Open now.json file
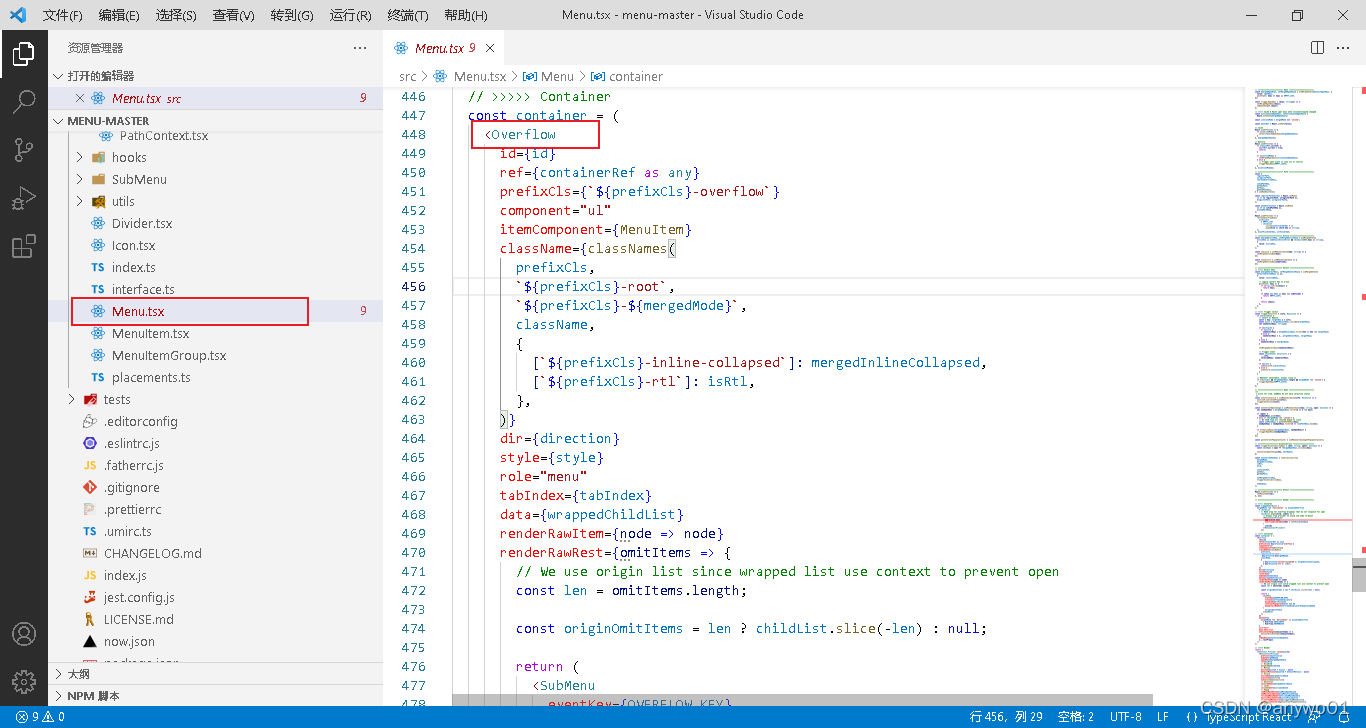Screen dimensions: 1366x728 (129, 641)
